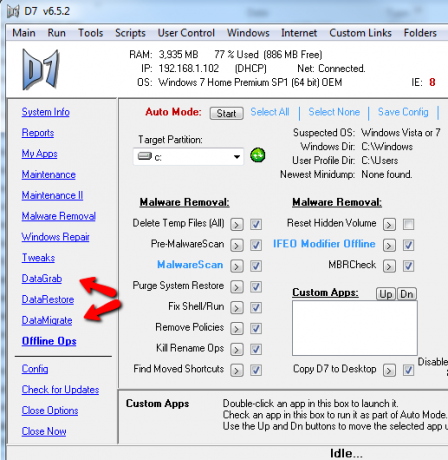Screen dimensions: 448x460
Task: Move custom app up with Up button
Action: click(x=386, y=294)
